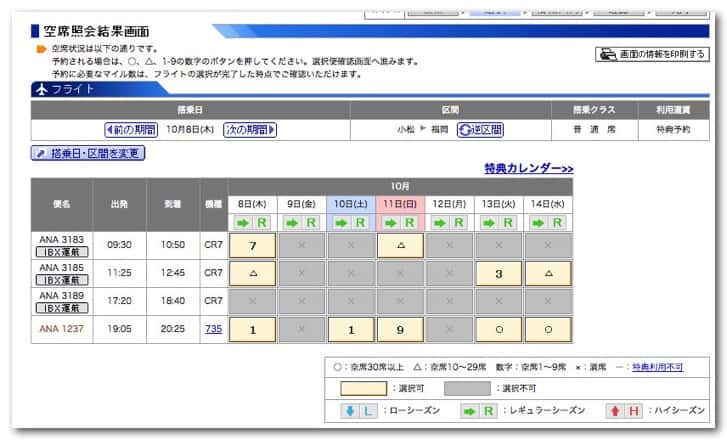Click the 14日(水) date header

point(548,204)
